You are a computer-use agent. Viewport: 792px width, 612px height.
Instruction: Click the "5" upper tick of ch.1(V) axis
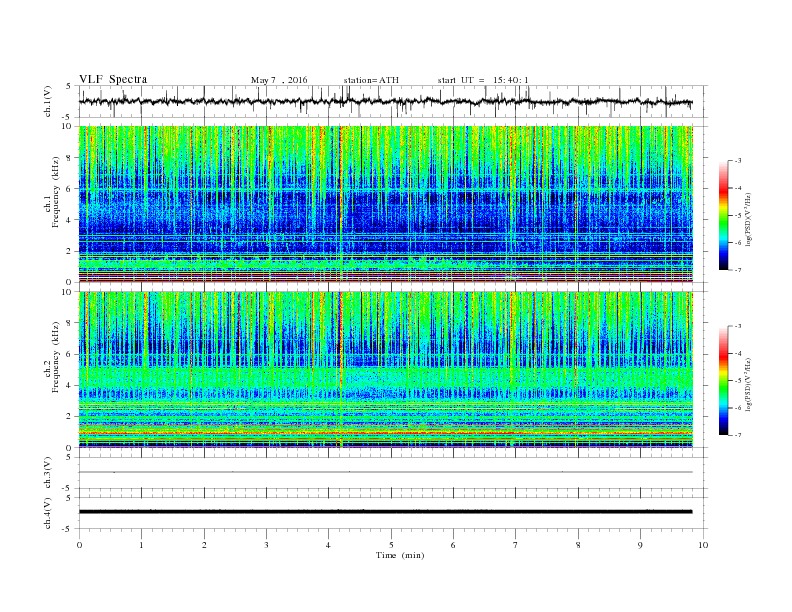coord(69,86)
